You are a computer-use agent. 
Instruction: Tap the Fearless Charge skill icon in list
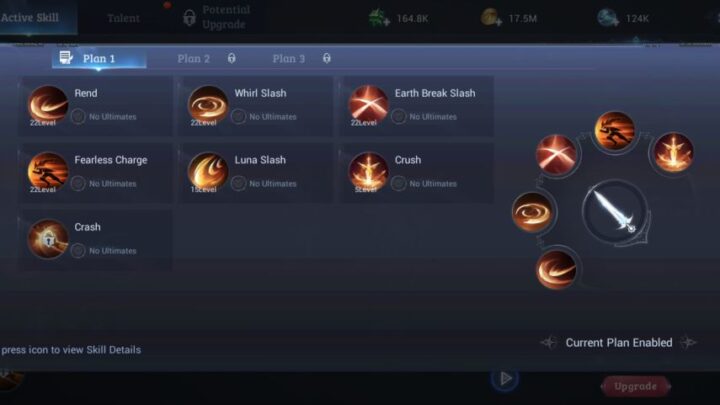pos(48,172)
